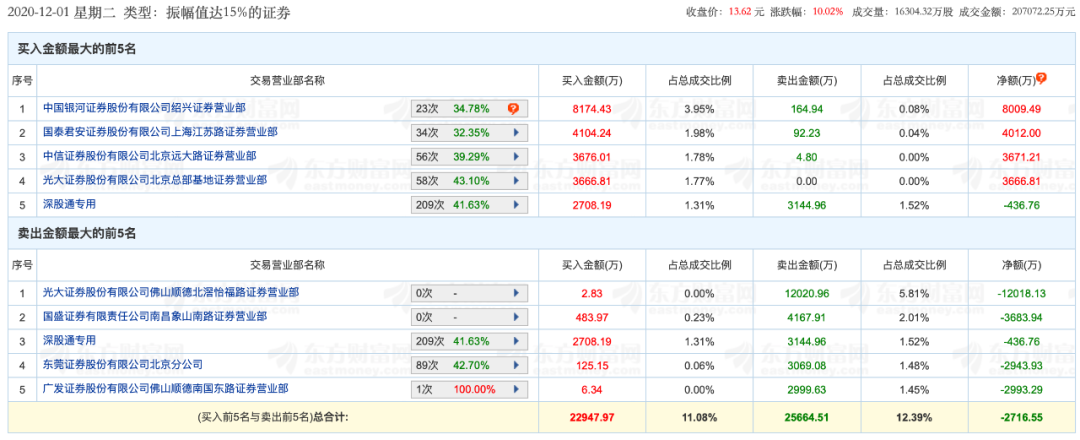Expand the 1次 100.00% details for 广发证券
Screen dimensions: 1080x440
[516, 389]
